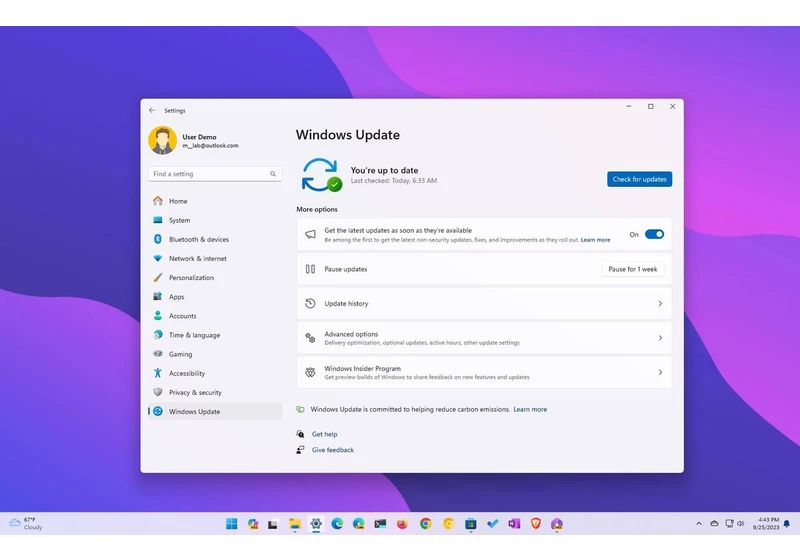This screenshot has width=800, height=560.
Task: Open clock and date 9/25/2023
Action: [x=766, y=524]
